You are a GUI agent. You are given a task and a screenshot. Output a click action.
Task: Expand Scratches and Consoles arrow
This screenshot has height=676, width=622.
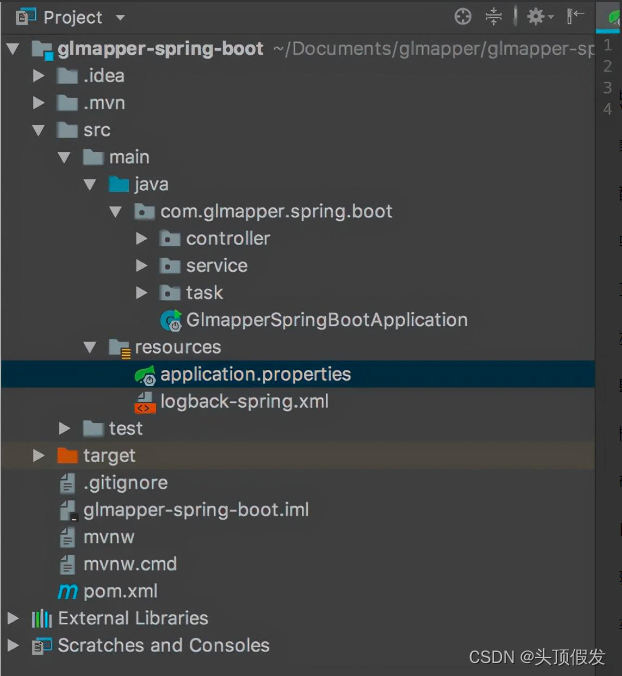(x=13, y=645)
